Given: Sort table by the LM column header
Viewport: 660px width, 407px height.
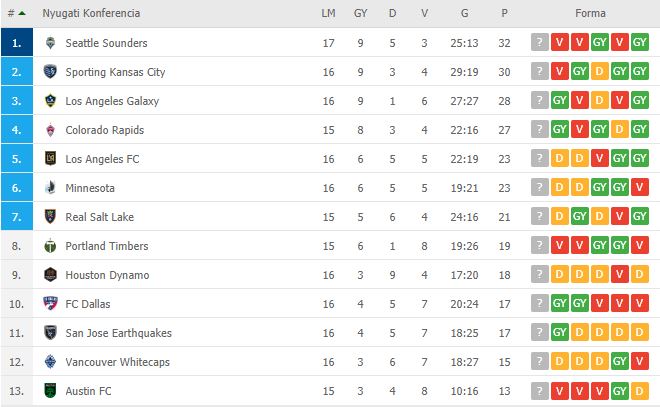Looking at the screenshot, I should 328,13.
